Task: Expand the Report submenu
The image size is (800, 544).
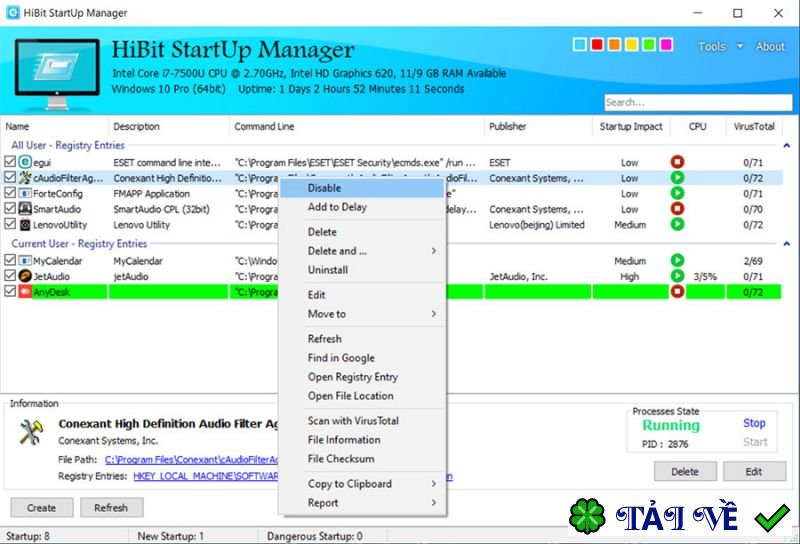Action: (362, 503)
